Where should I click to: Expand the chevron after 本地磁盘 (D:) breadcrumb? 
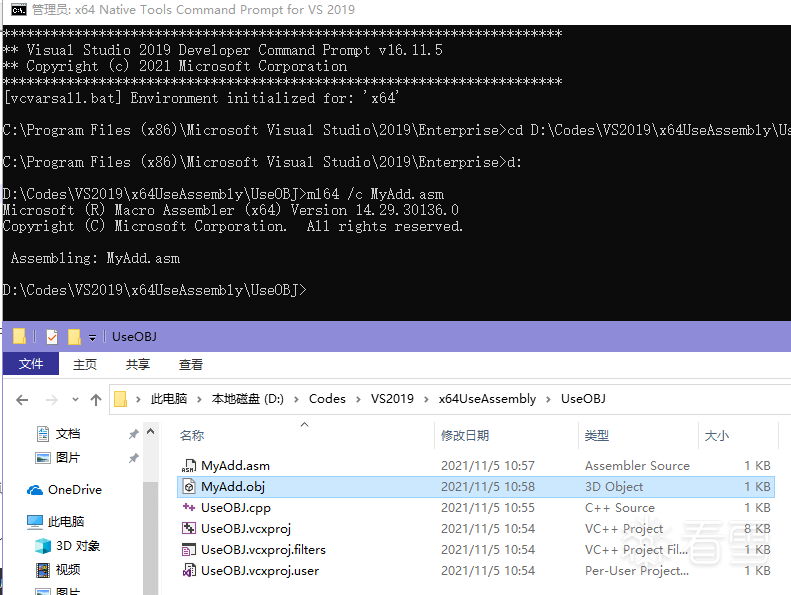[297, 399]
